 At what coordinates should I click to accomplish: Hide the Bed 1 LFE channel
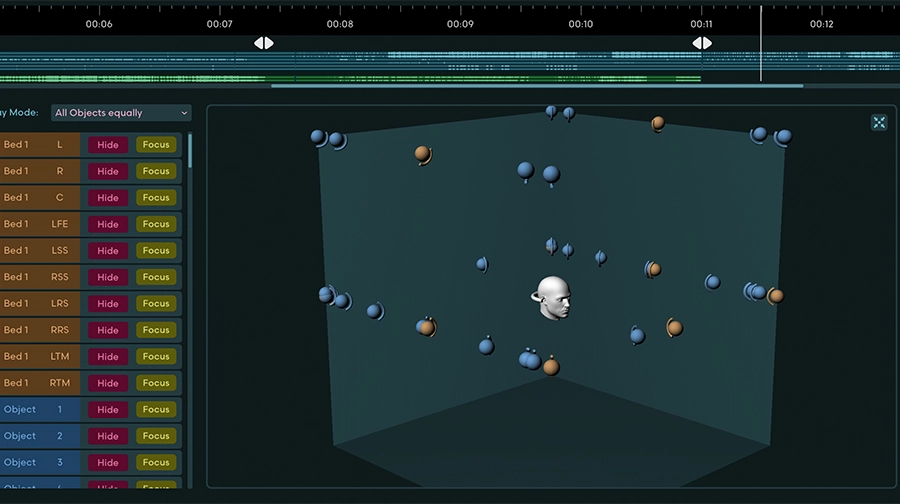108,224
